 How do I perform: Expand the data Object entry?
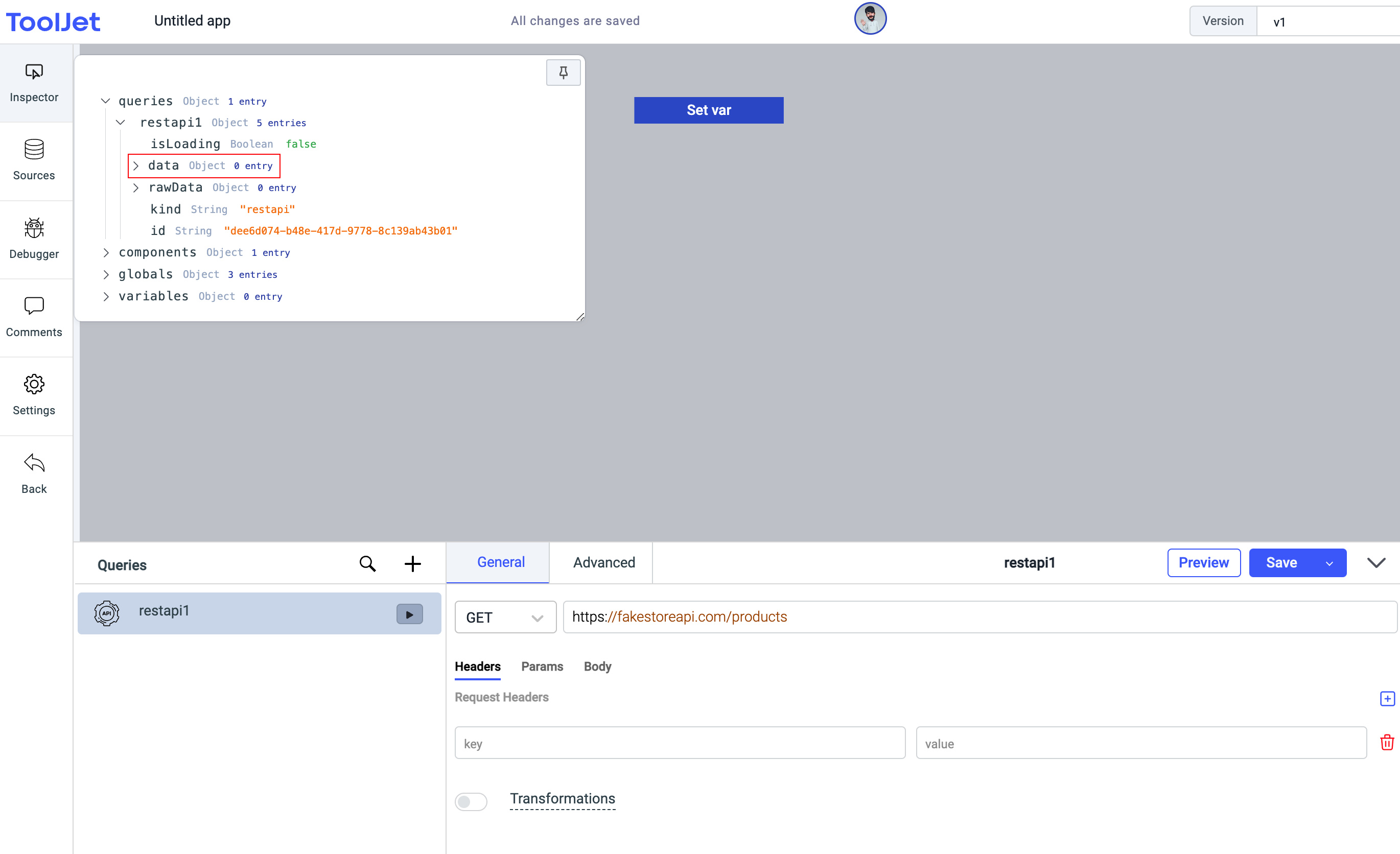(135, 165)
